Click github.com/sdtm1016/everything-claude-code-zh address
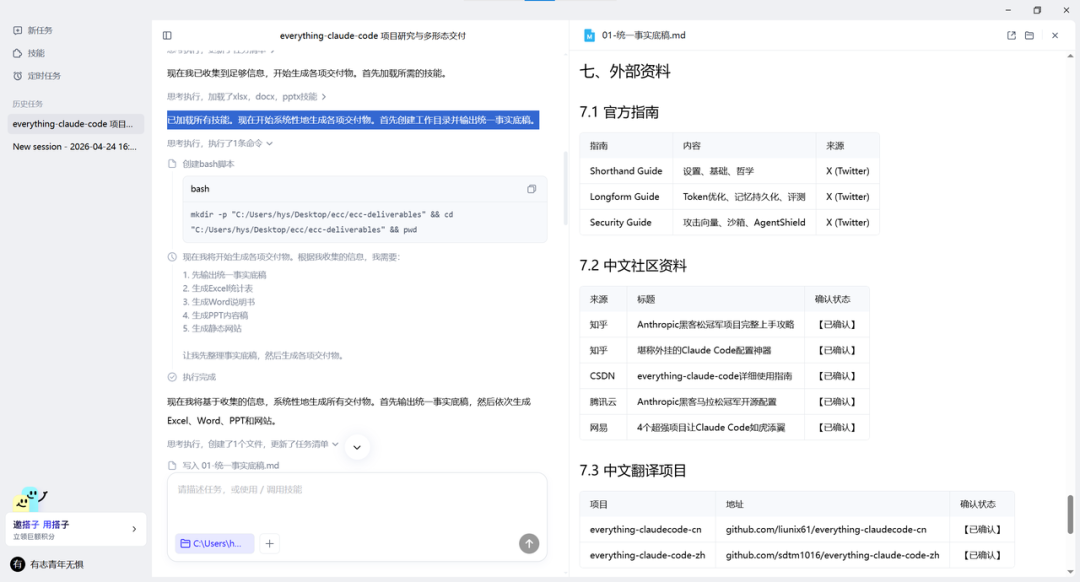Image resolution: width=1080 pixels, height=582 pixels. pyautogui.click(x=832, y=555)
